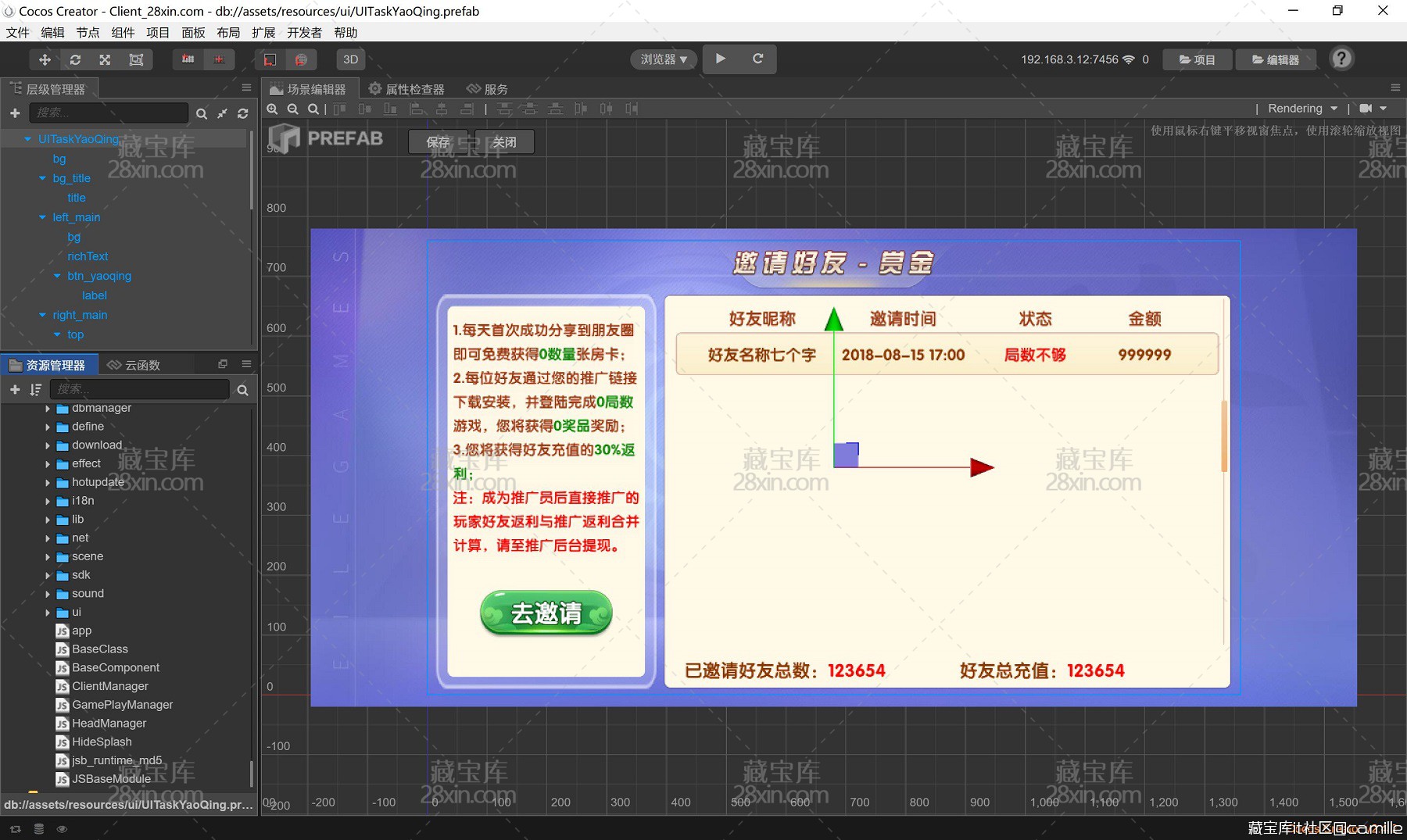This screenshot has height=840, width=1407.
Task: Click the sort assets icon
Action: [35, 389]
